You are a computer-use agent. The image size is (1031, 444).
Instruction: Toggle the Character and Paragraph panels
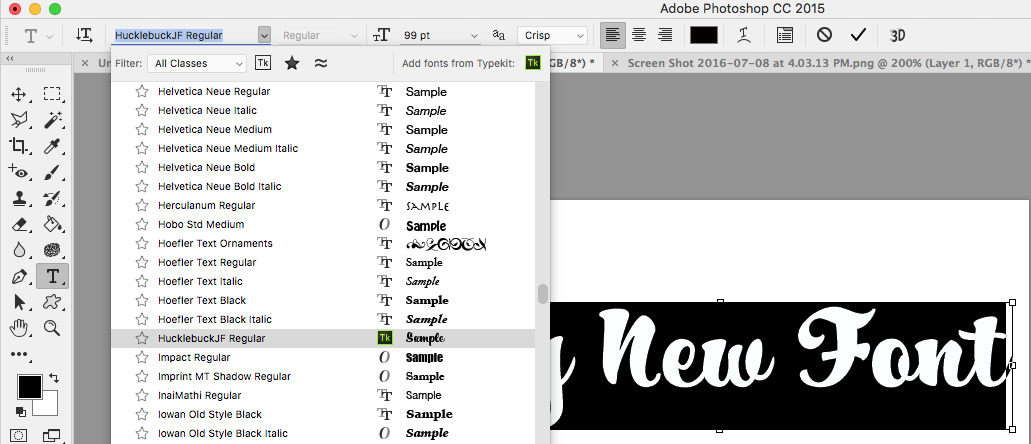pyautogui.click(x=784, y=35)
